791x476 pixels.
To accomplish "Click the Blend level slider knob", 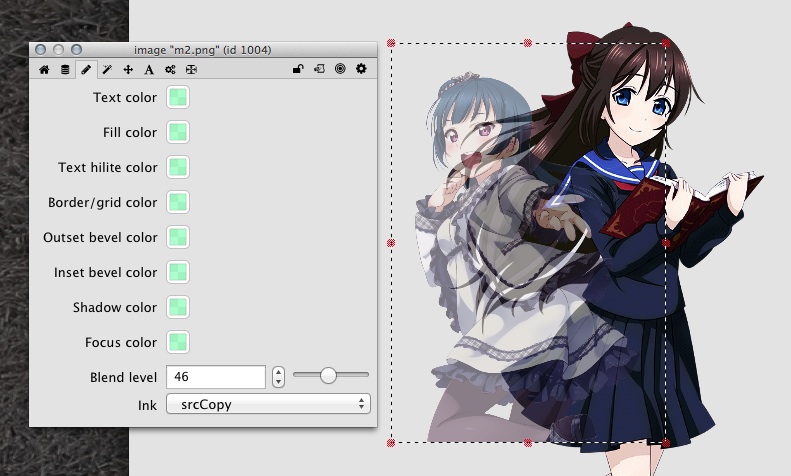I will pyautogui.click(x=328, y=375).
